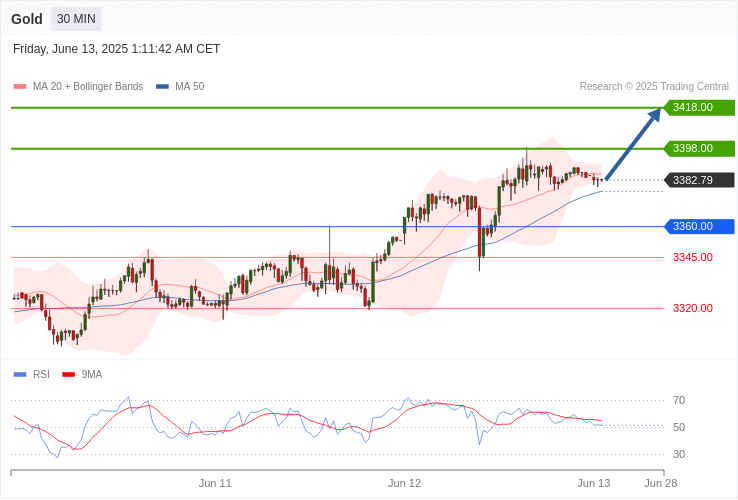
Task: Click the Jun 12 axis label
Action: click(404, 483)
